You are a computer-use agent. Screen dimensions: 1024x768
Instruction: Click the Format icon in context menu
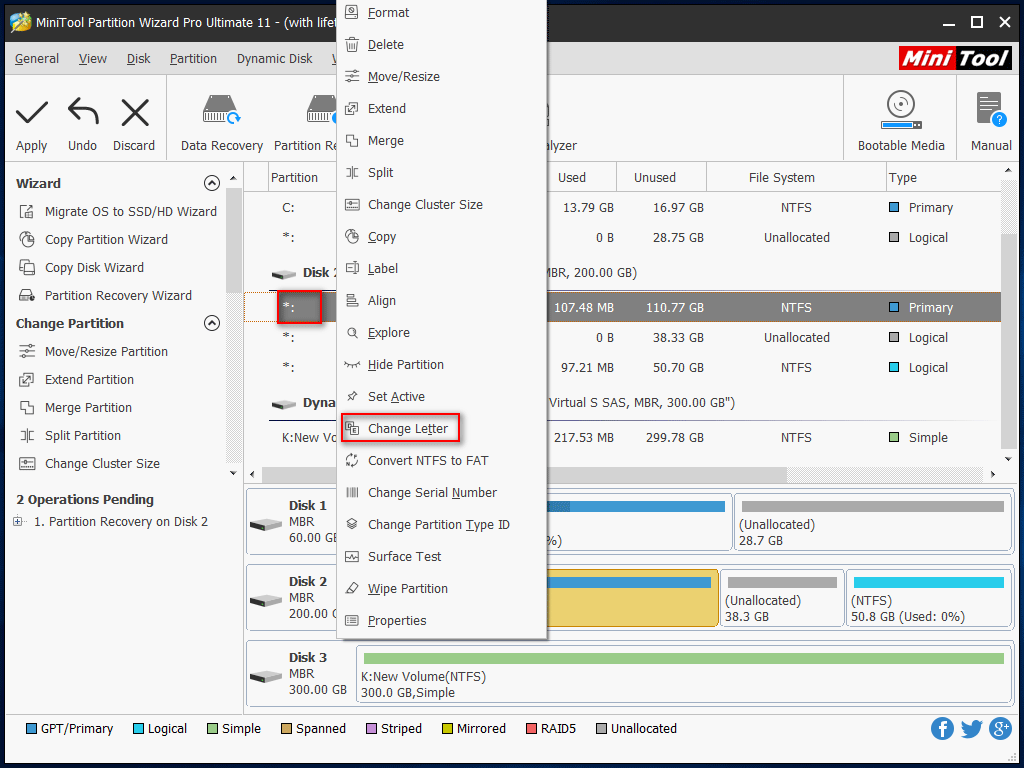coord(352,12)
